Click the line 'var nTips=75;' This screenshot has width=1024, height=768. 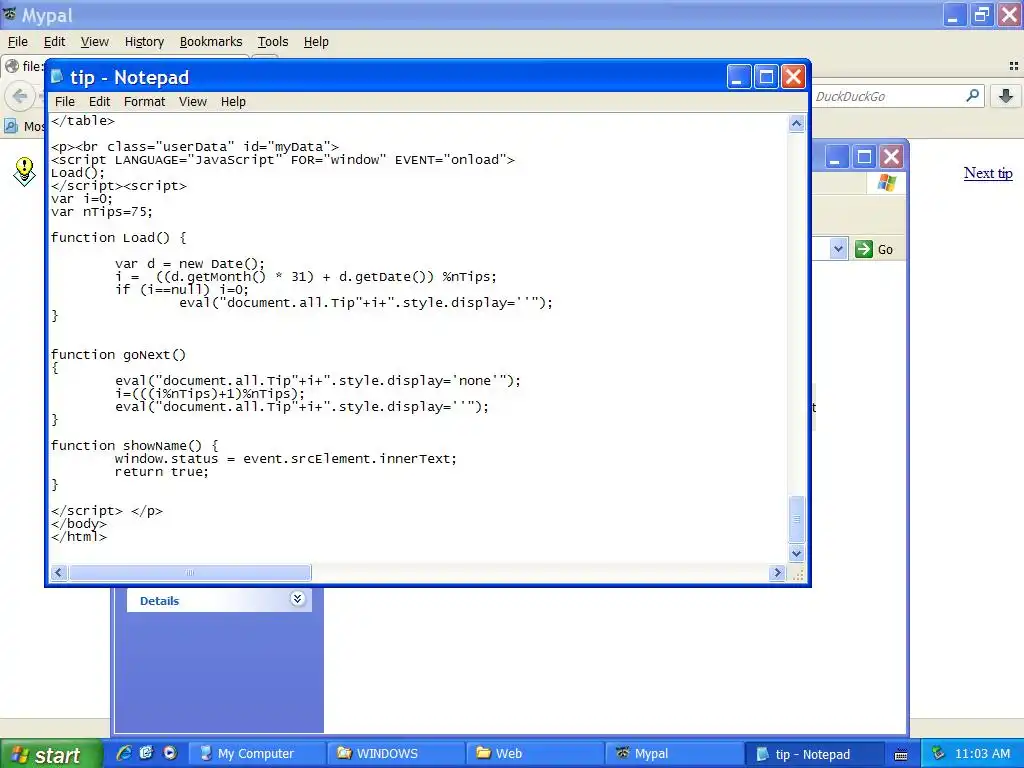102,212
